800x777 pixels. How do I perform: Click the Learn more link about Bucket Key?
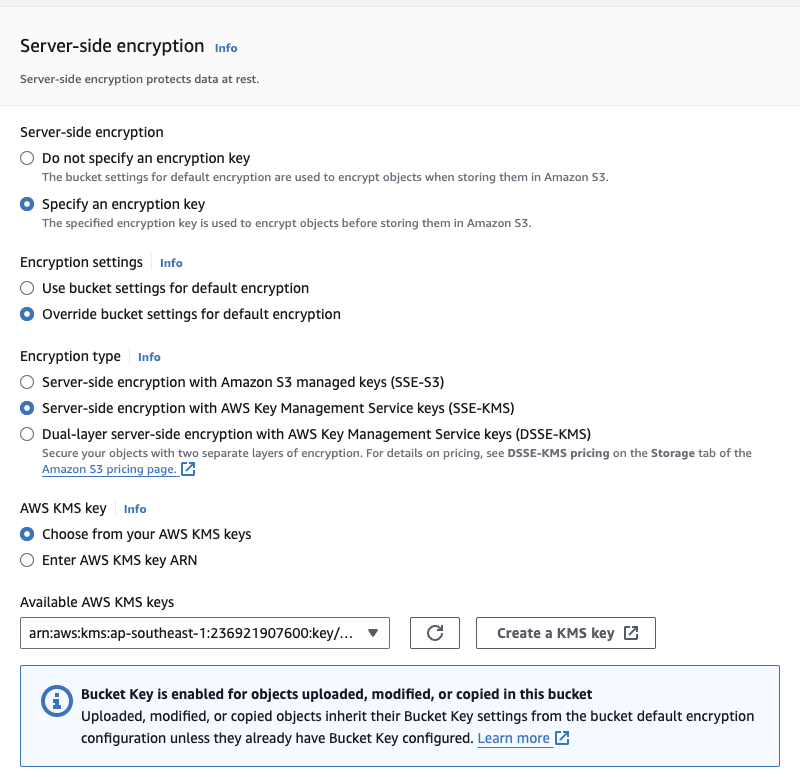513,738
